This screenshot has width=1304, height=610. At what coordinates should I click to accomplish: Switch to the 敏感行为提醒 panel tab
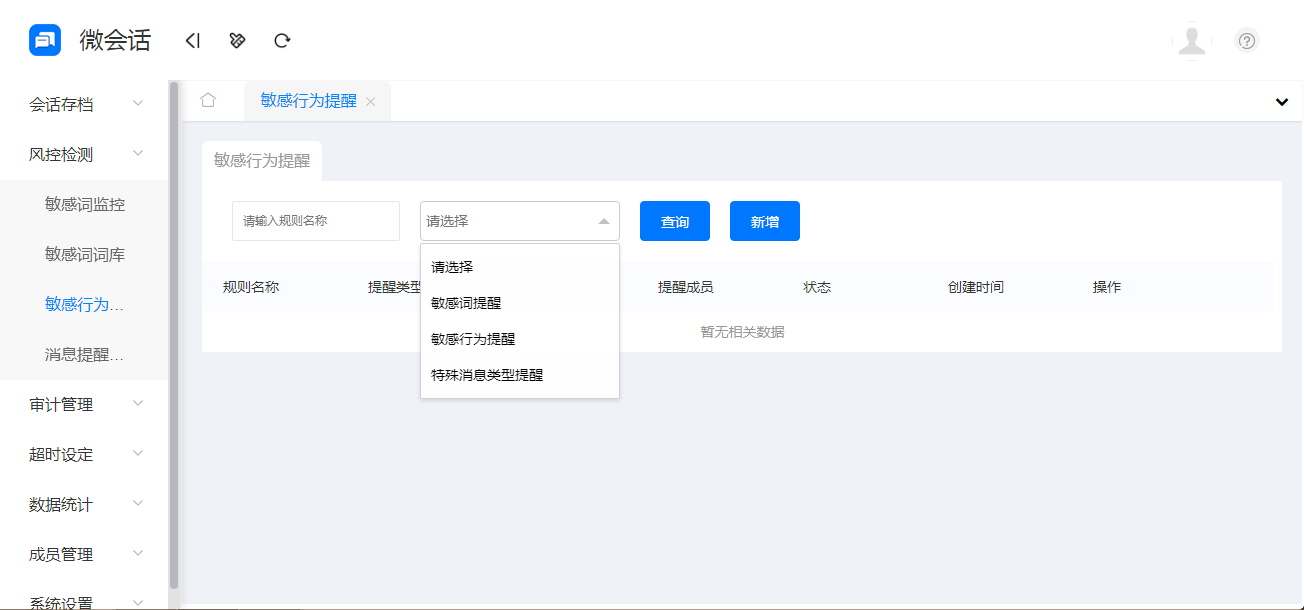(262, 160)
